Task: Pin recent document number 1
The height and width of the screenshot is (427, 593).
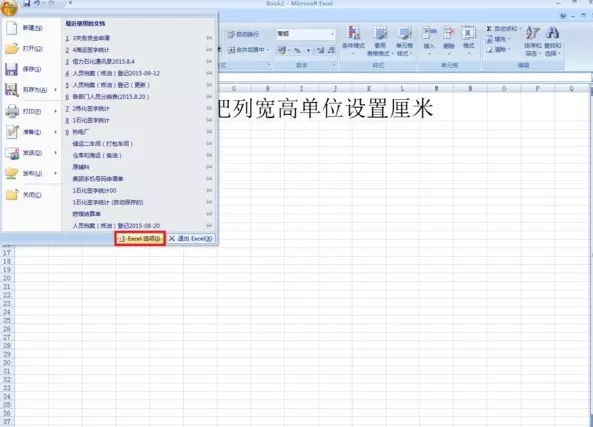Action: 209,38
